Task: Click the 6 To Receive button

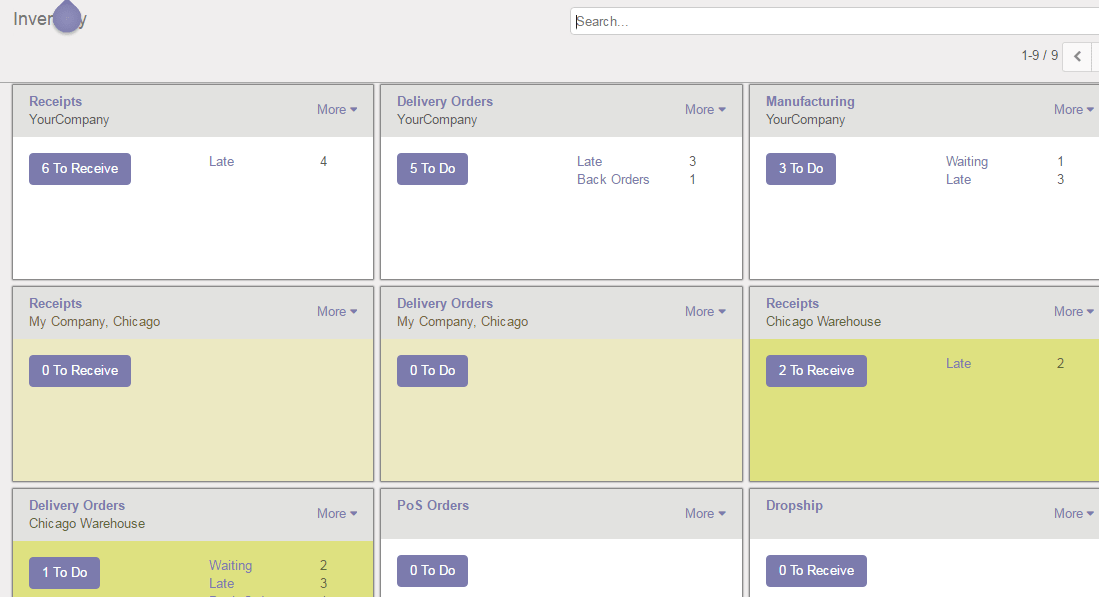Action: click(x=80, y=169)
